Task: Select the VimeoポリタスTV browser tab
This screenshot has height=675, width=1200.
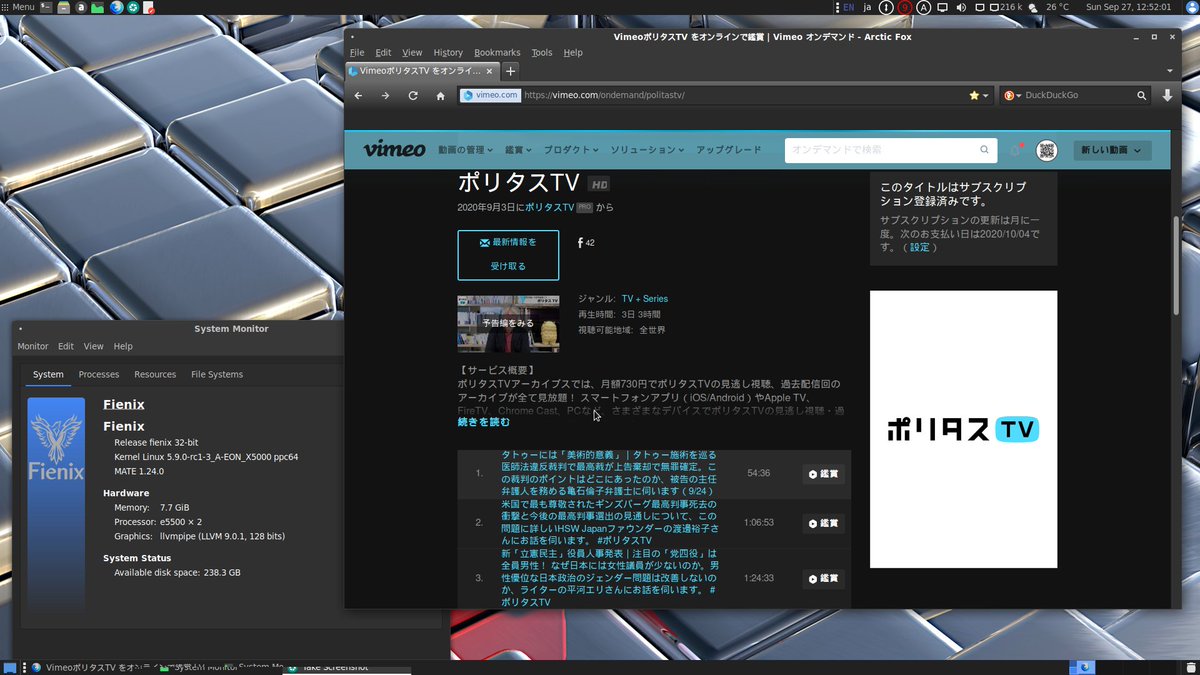Action: [420, 71]
